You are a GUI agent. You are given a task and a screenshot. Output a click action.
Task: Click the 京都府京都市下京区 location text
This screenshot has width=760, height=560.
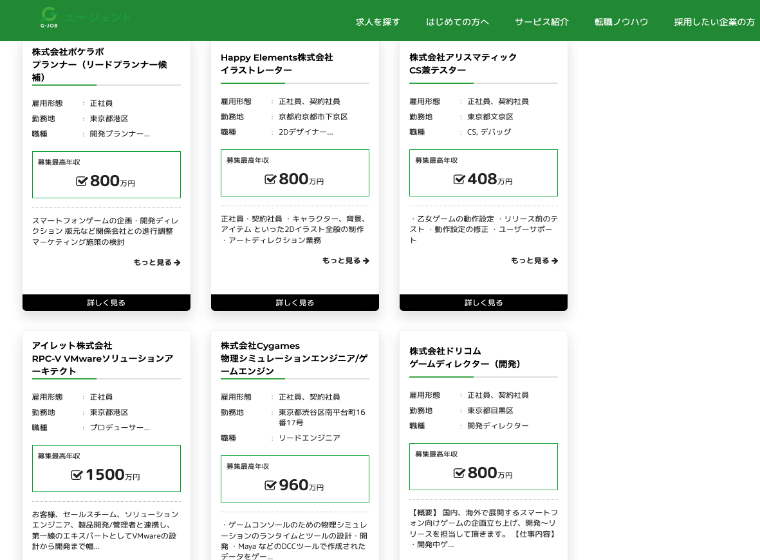tap(313, 117)
